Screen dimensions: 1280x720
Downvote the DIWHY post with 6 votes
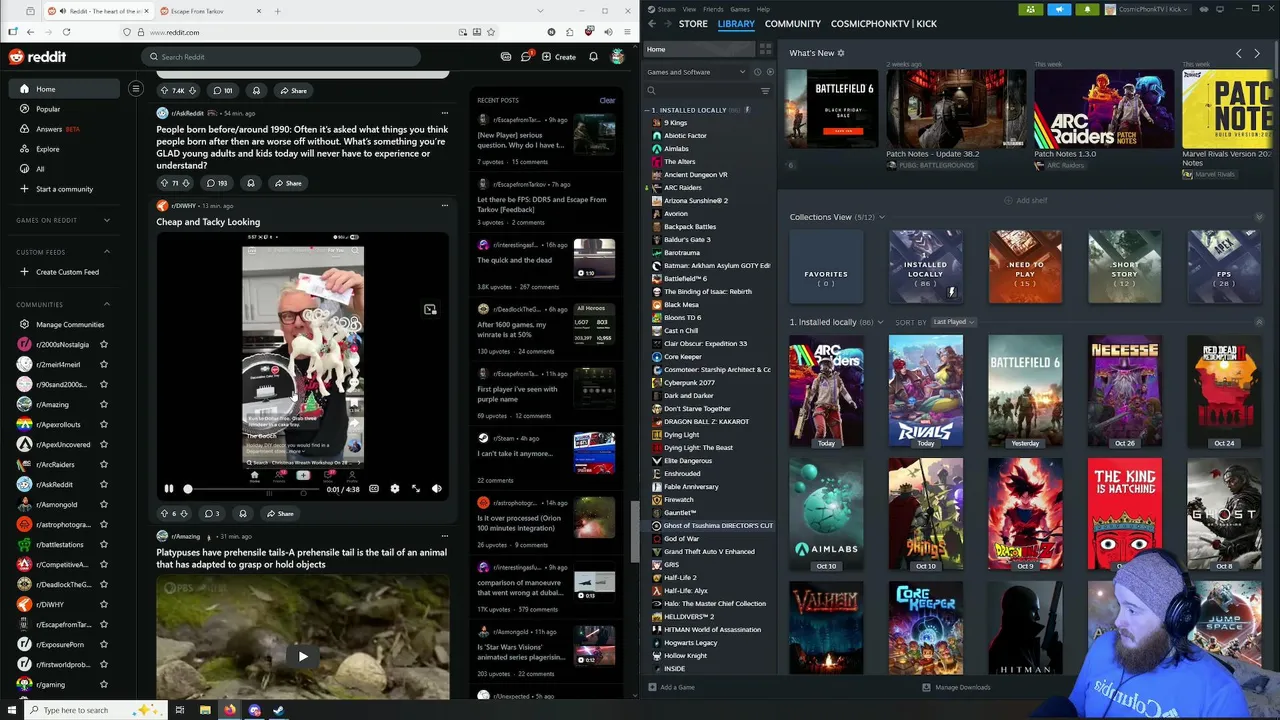tap(185, 513)
